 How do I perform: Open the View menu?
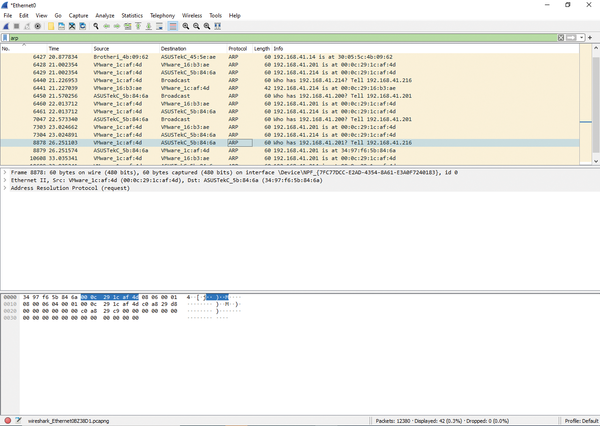tap(41, 16)
